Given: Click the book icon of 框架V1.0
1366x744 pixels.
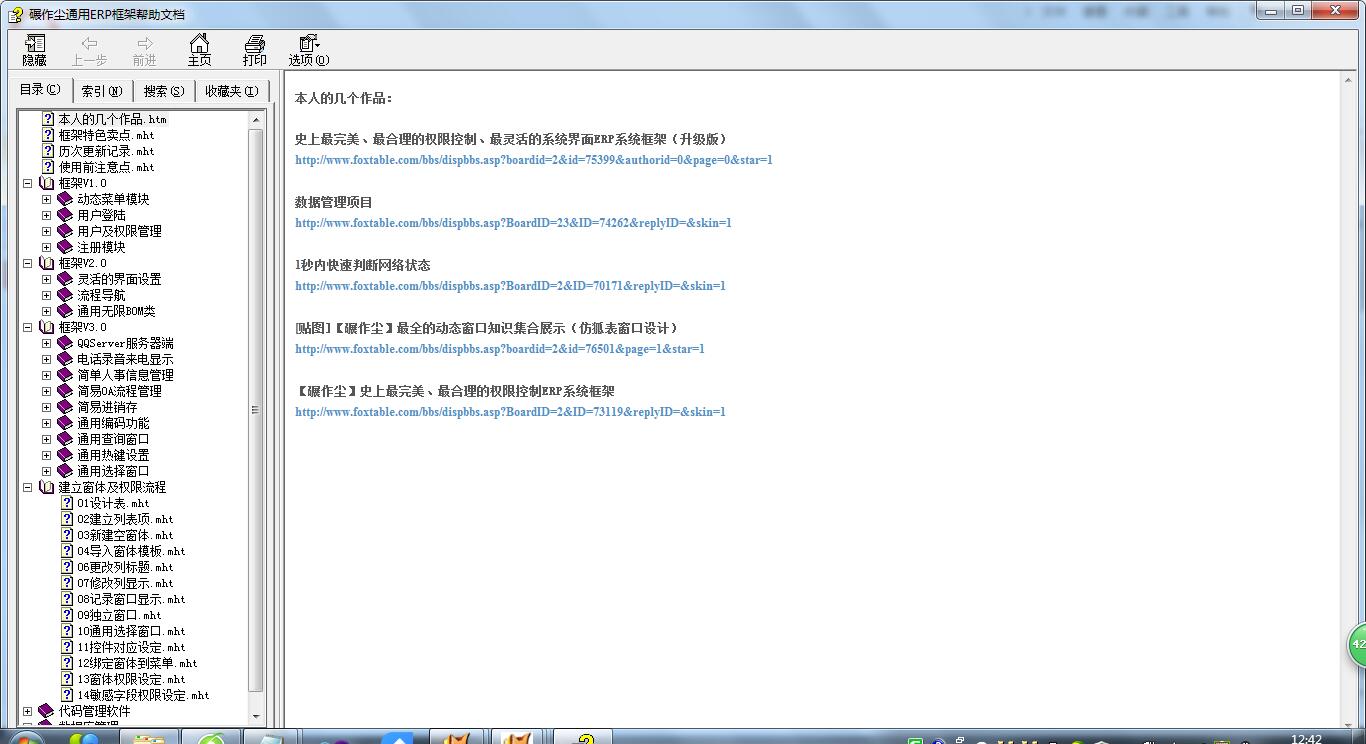Looking at the screenshot, I should tap(47, 183).
